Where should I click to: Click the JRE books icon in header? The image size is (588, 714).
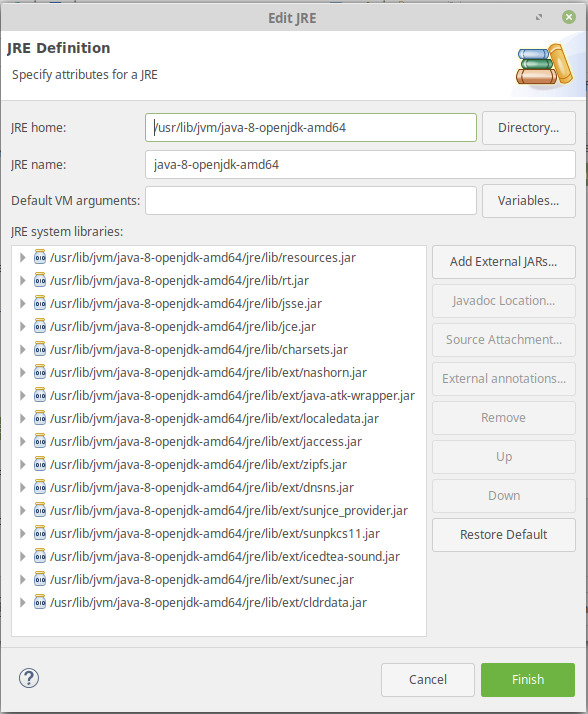[545, 65]
